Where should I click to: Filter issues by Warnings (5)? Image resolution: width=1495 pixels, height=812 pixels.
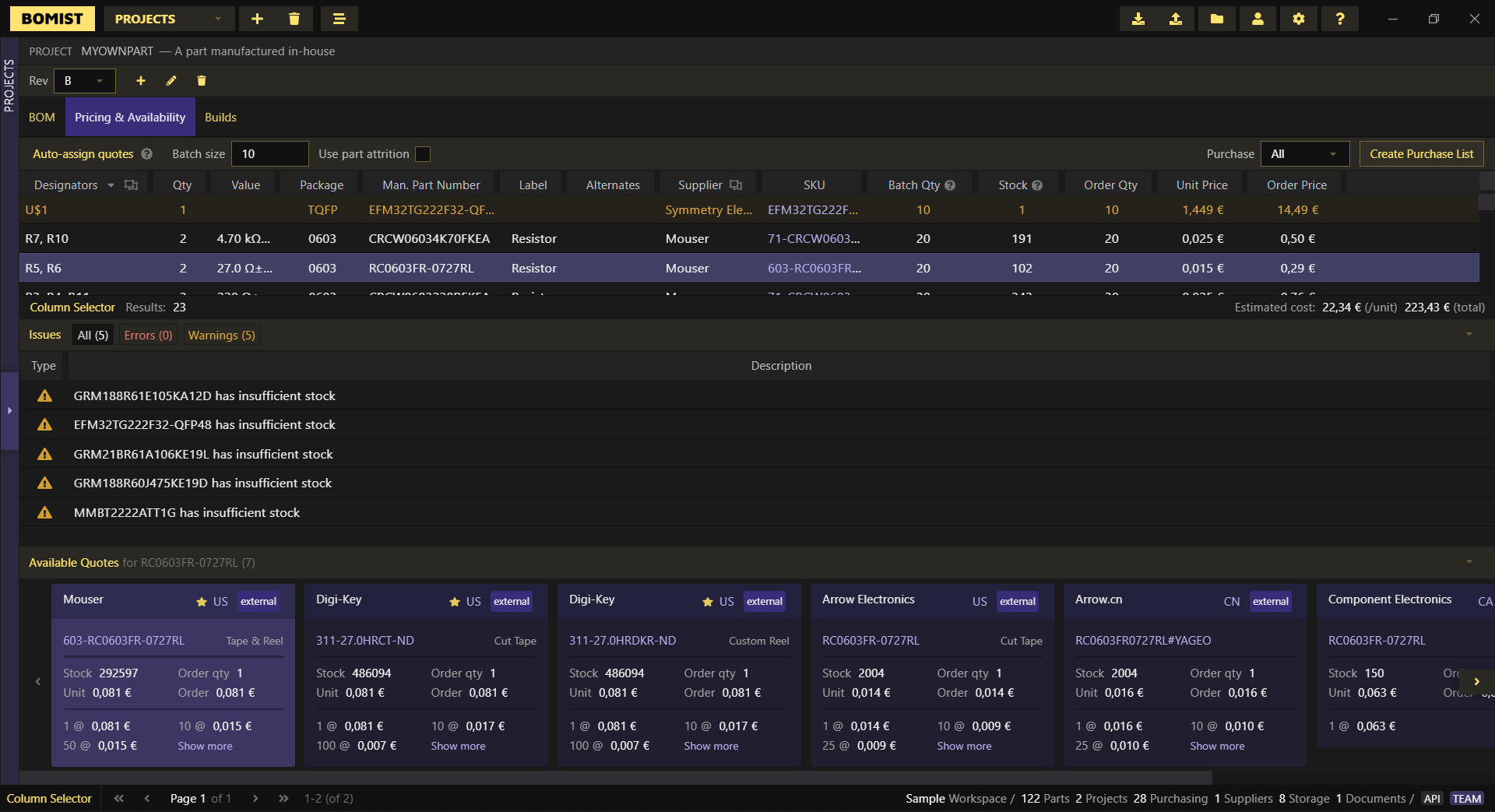tap(221, 336)
